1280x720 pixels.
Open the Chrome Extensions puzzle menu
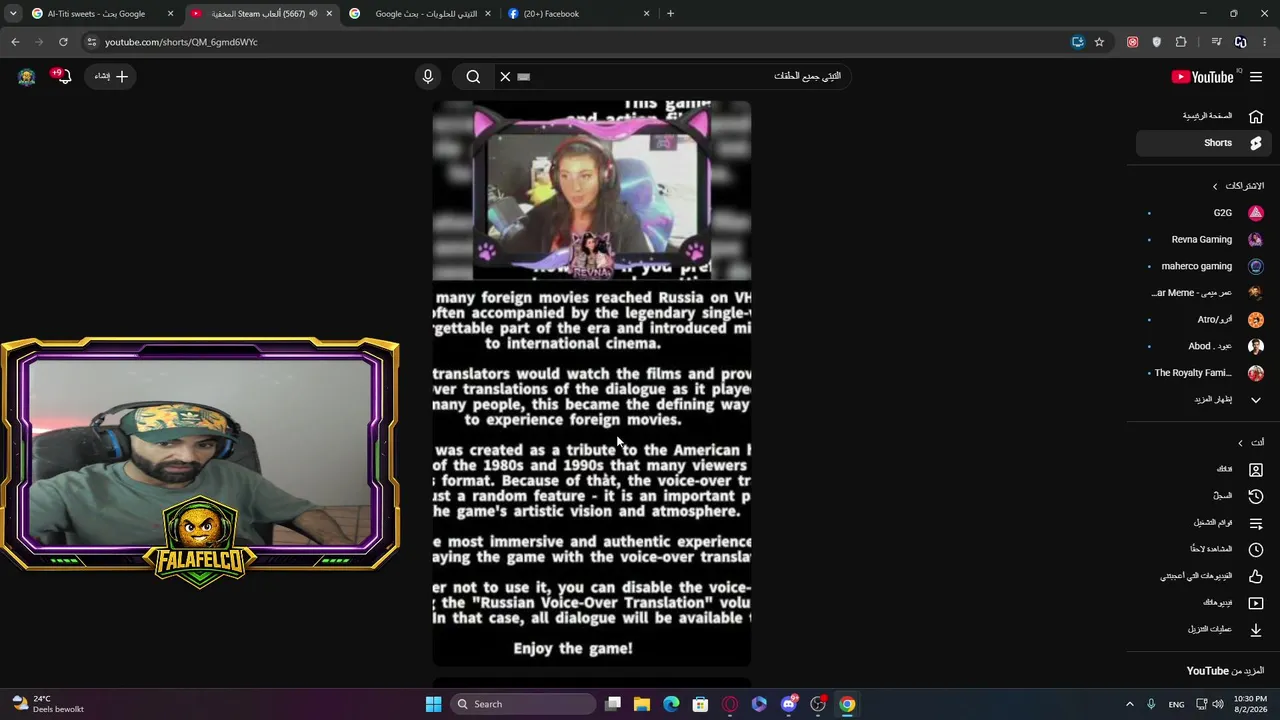pyautogui.click(x=1181, y=42)
